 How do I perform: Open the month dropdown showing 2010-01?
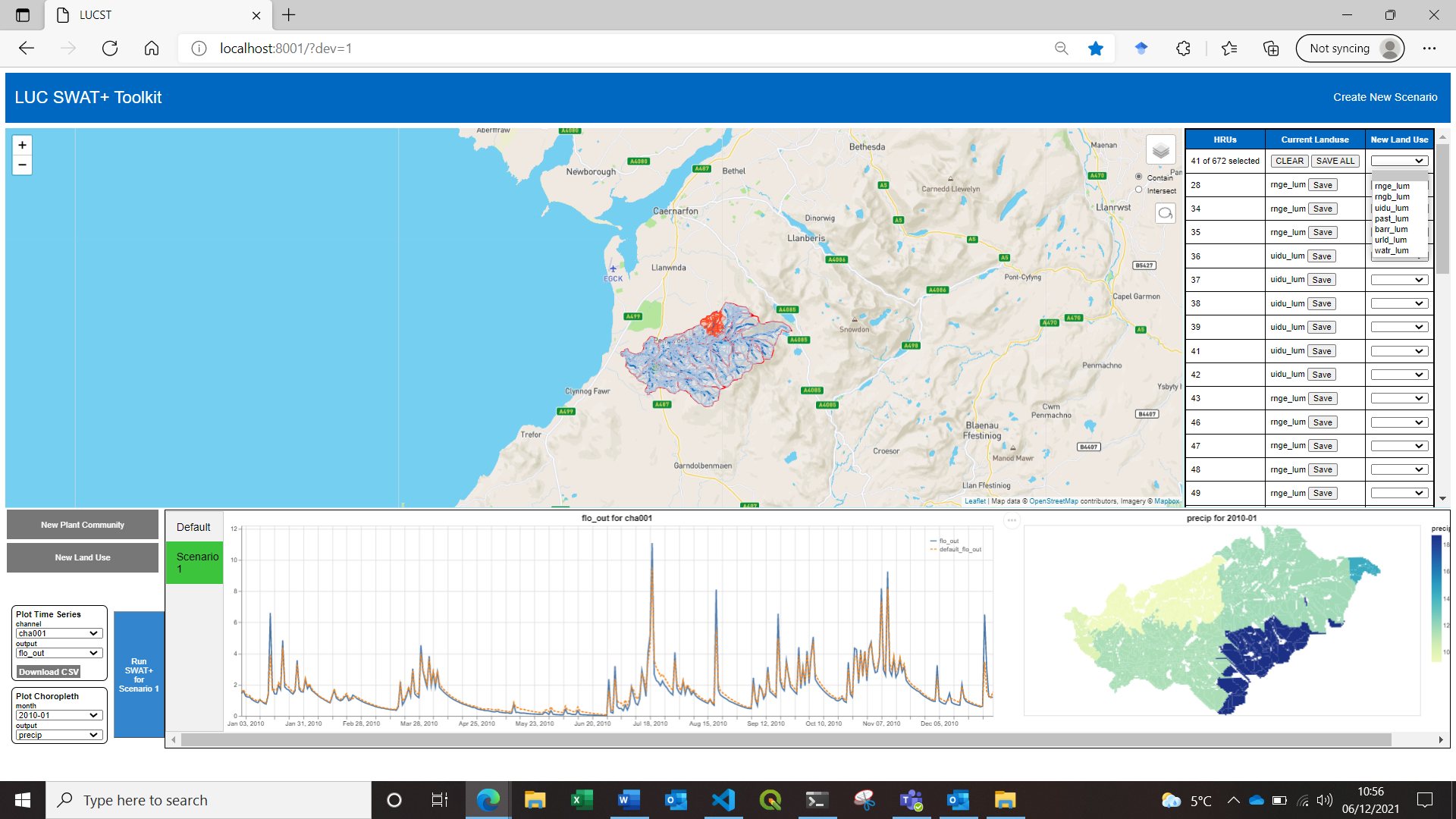tap(58, 715)
